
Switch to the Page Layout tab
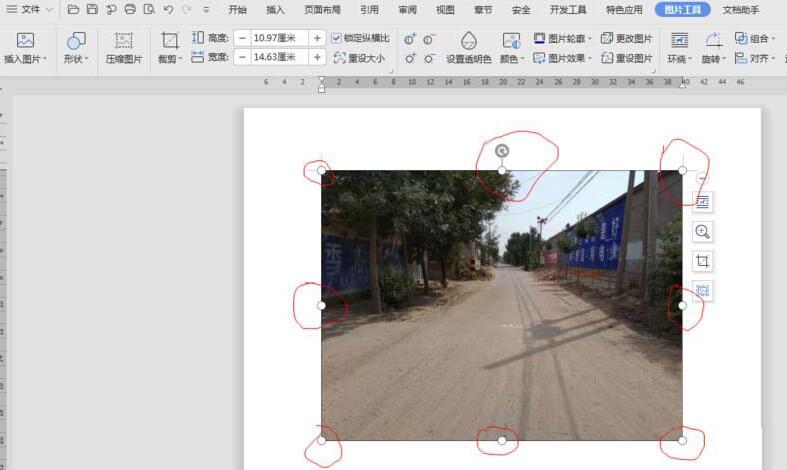tap(322, 9)
